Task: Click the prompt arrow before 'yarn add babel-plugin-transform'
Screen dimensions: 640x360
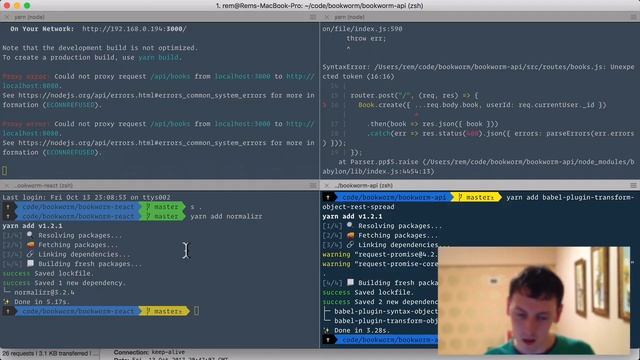Action: click(328, 198)
